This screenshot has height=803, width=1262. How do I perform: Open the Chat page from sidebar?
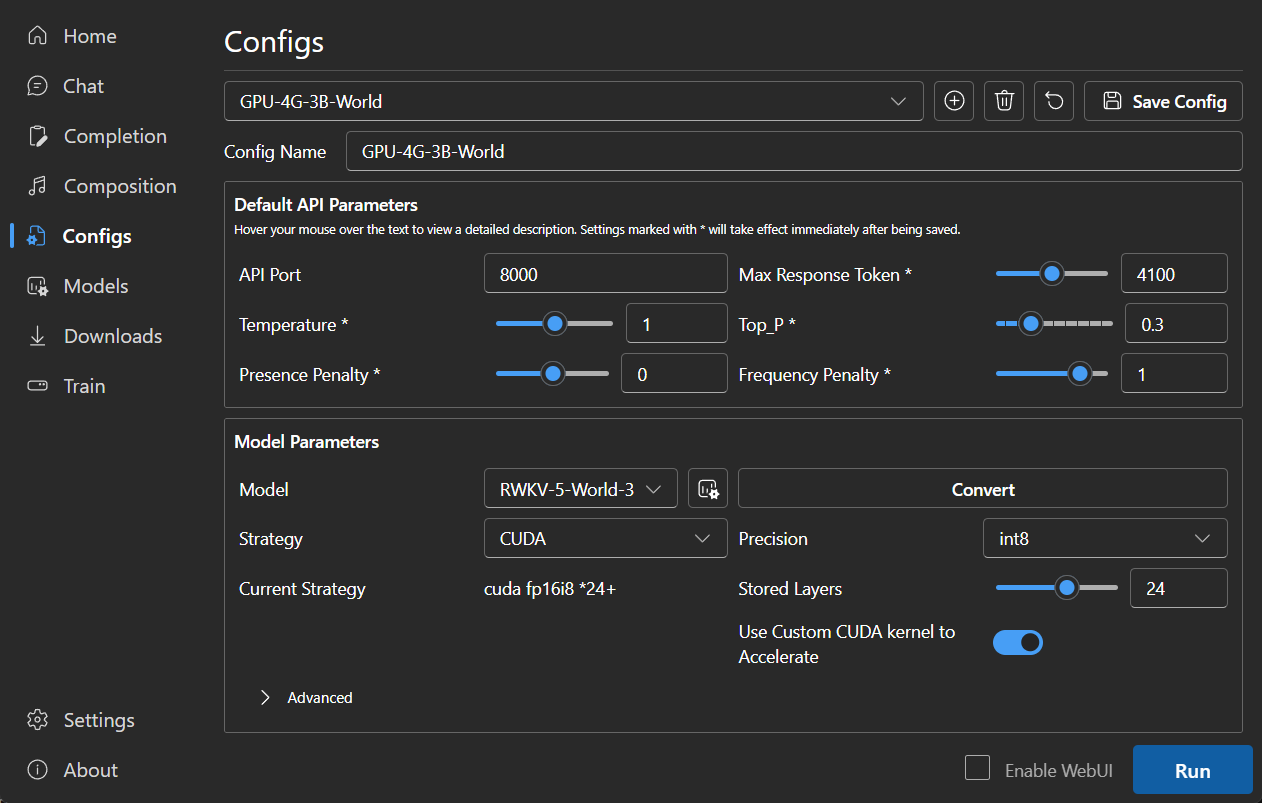[83, 86]
